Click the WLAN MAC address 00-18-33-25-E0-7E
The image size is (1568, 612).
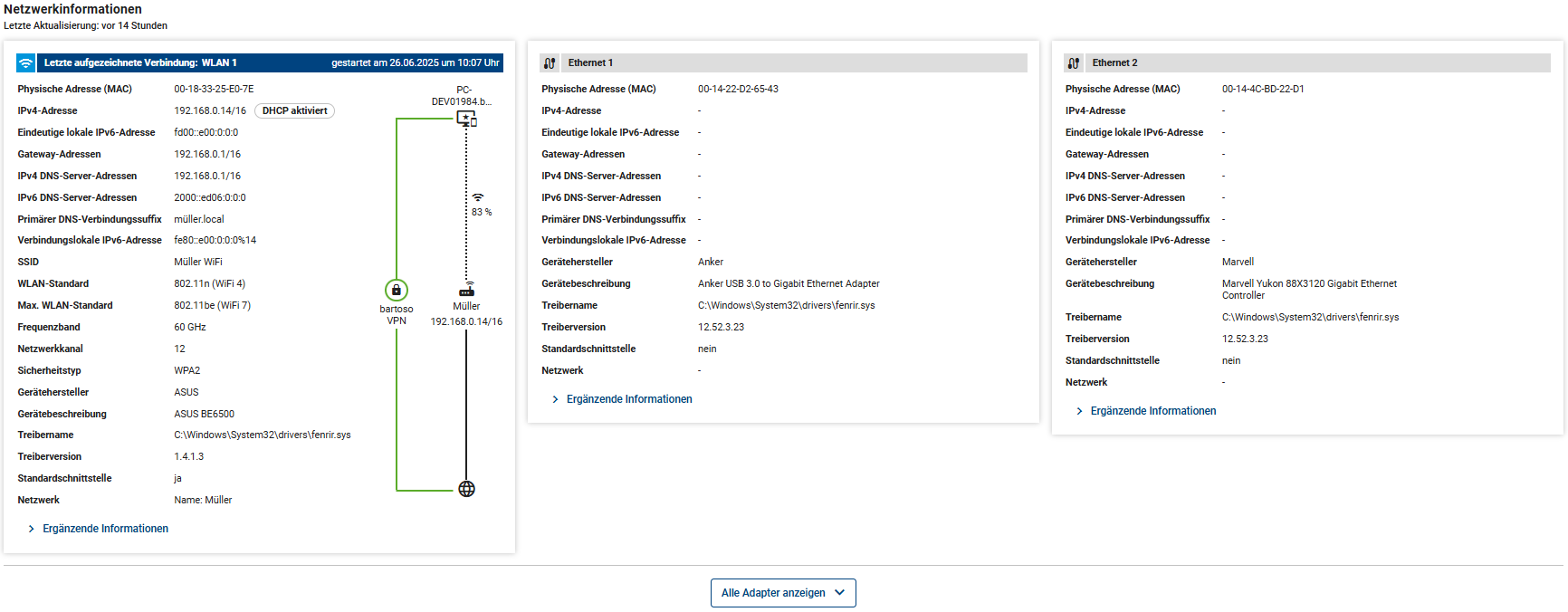point(214,89)
